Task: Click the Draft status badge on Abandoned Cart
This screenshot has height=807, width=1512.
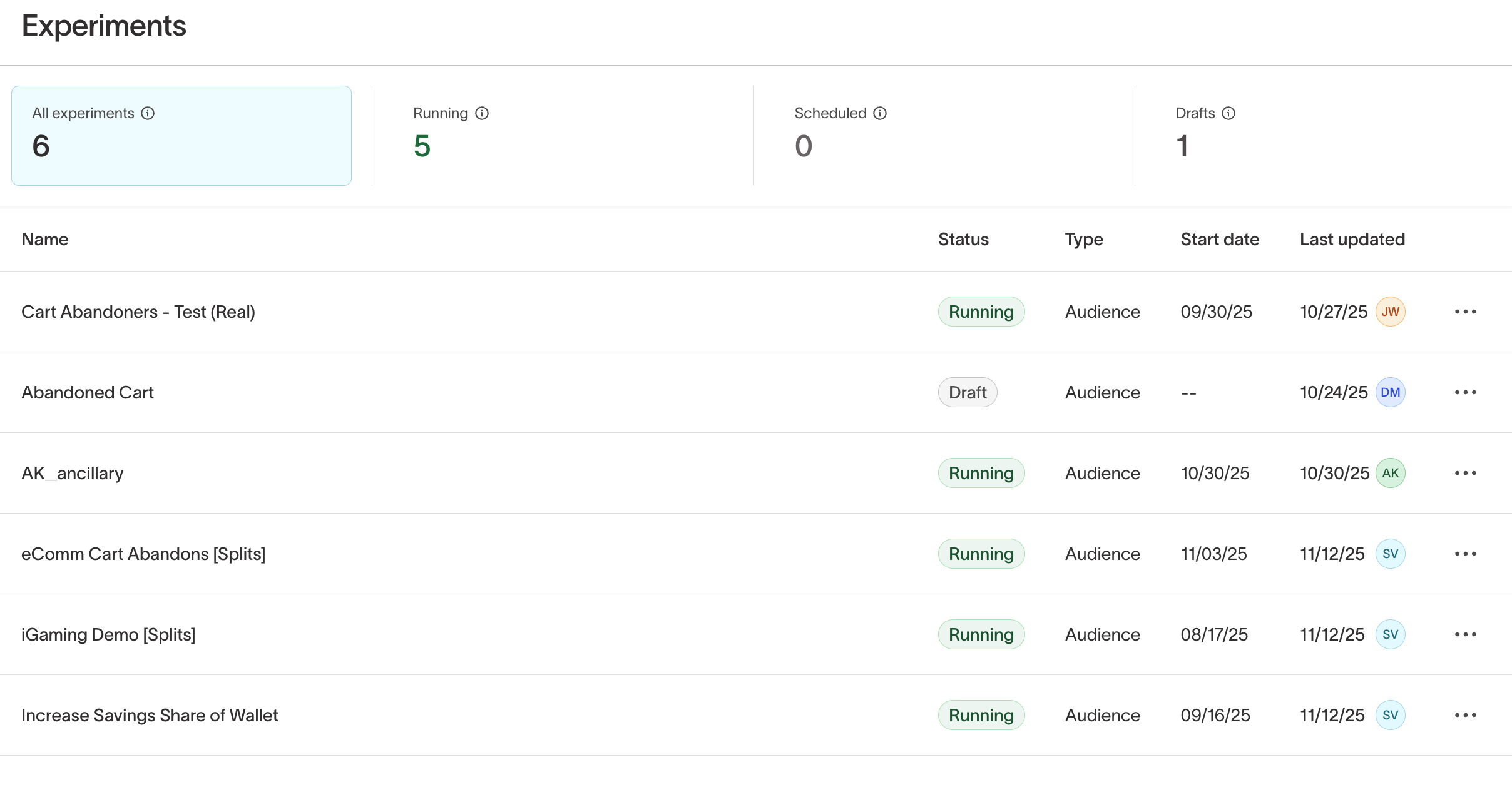Action: (x=967, y=392)
